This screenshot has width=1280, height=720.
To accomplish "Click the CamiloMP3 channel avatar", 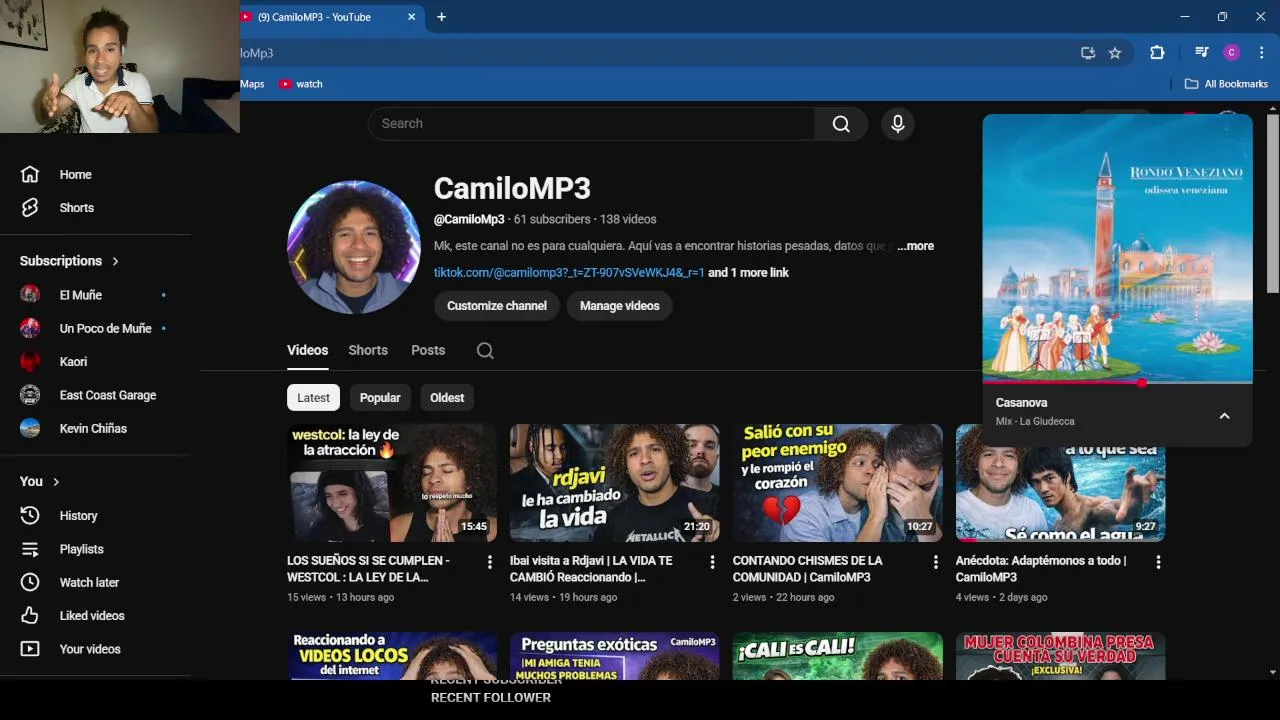I will point(354,248).
